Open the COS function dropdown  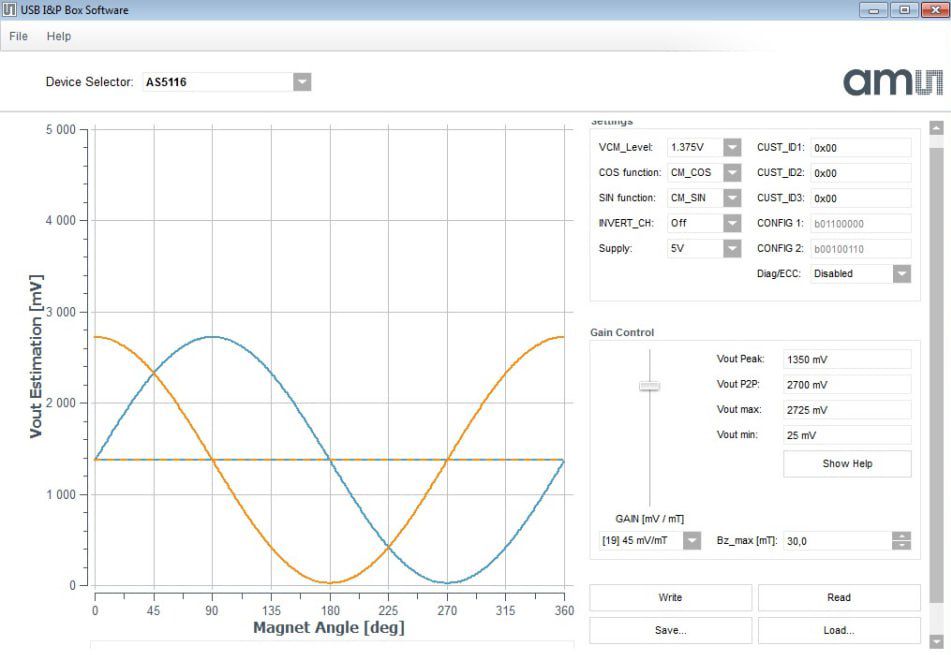point(732,172)
